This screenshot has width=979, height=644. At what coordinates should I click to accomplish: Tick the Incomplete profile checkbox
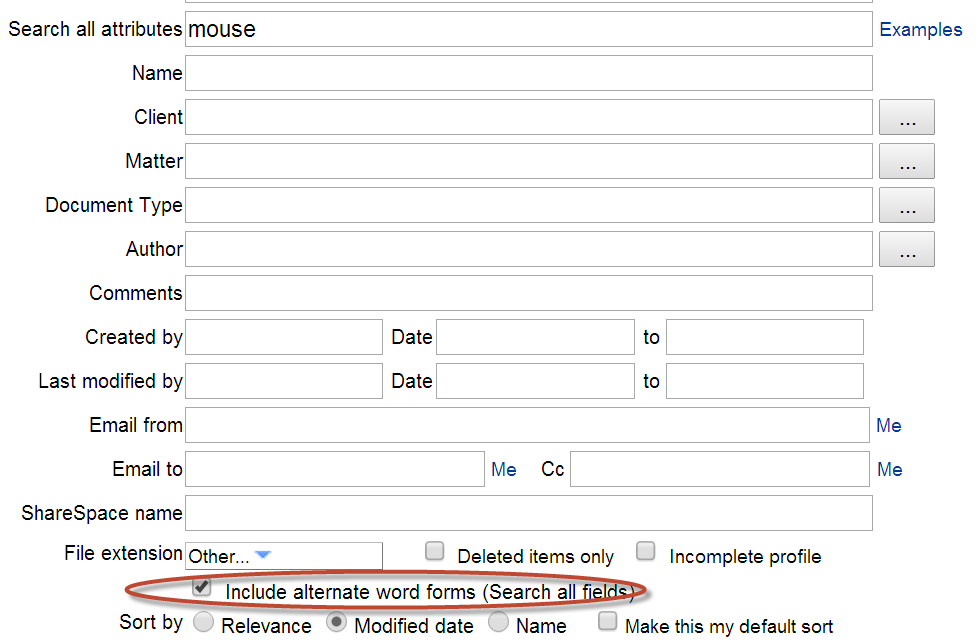coord(646,551)
